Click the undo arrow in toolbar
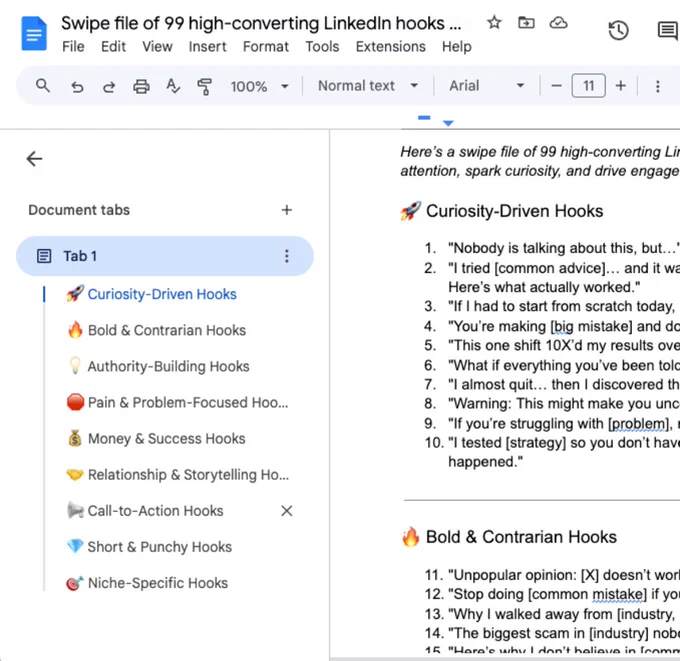The width and height of the screenshot is (680, 661). (77, 86)
